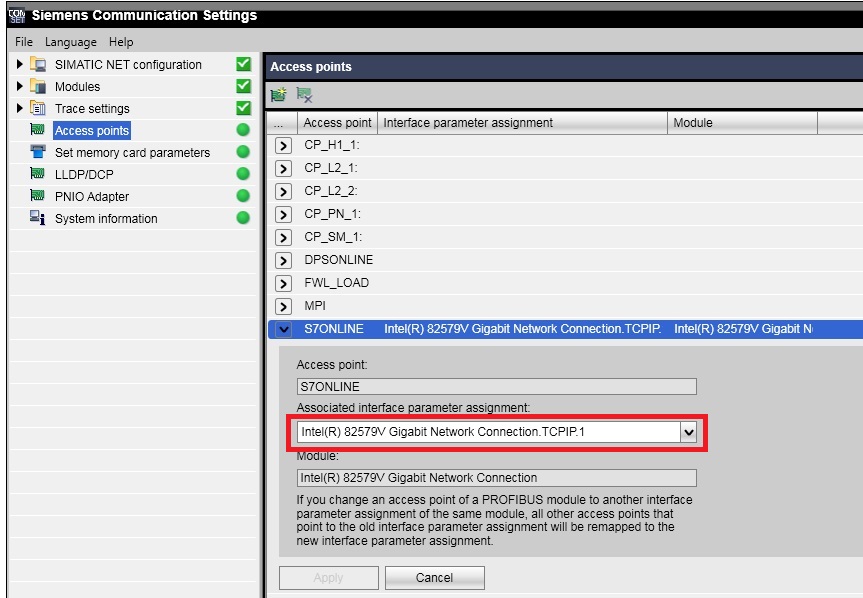Expand the MPI access point row
The width and height of the screenshot is (863, 598).
(x=283, y=306)
